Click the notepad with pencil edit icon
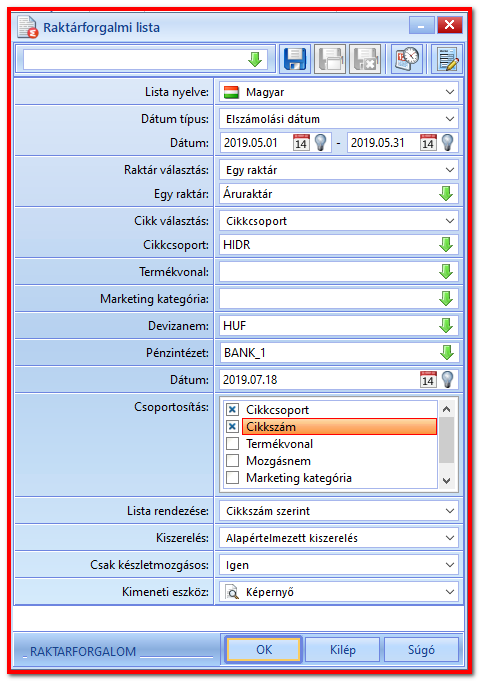The height and width of the screenshot is (681, 479). (447, 59)
